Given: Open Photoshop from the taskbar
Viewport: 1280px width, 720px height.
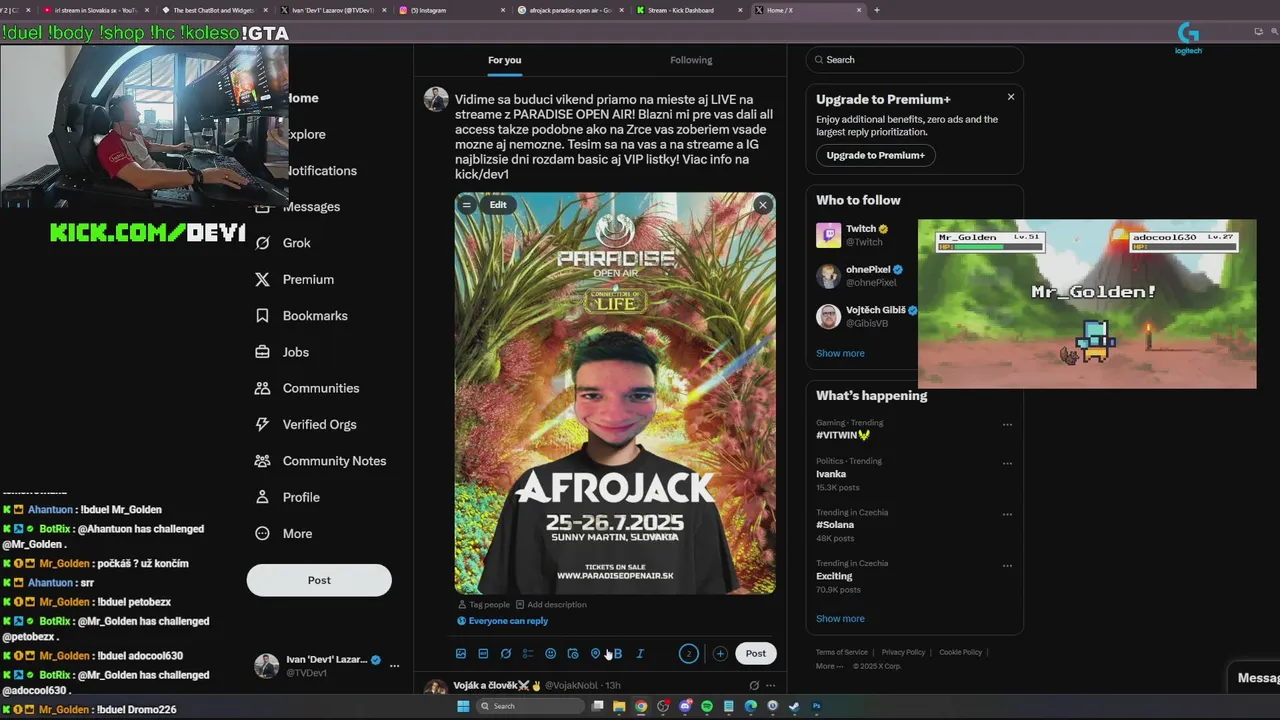Looking at the screenshot, I should [816, 706].
